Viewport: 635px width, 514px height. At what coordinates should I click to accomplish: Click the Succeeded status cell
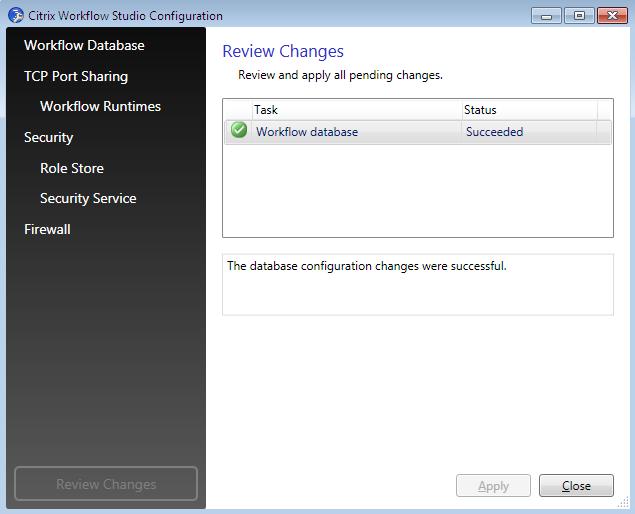coord(494,132)
